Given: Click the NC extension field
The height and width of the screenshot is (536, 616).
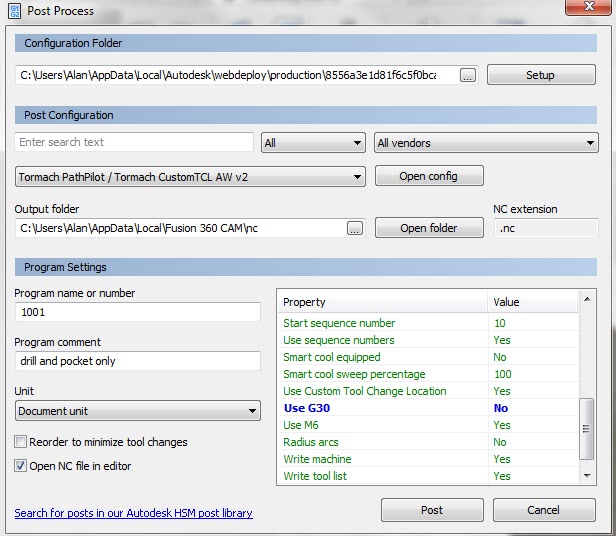Looking at the screenshot, I should (546, 228).
